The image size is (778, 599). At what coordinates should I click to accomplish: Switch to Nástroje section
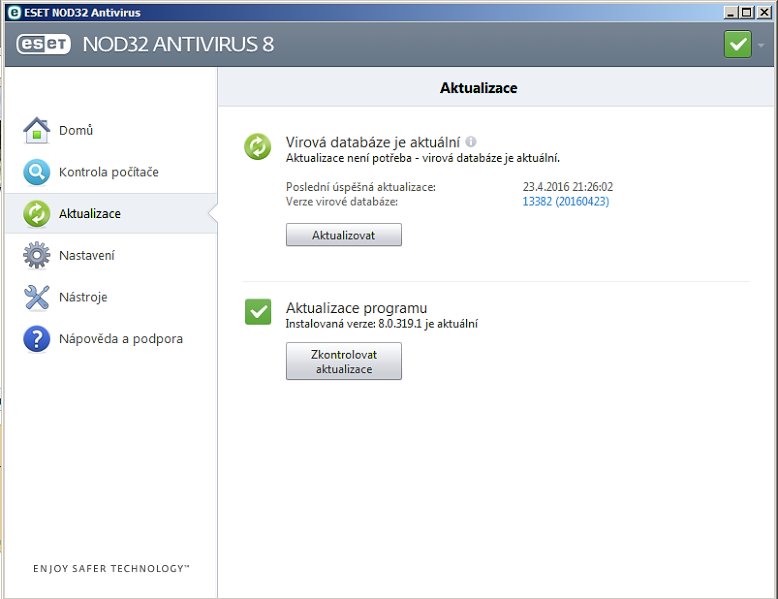click(x=111, y=297)
